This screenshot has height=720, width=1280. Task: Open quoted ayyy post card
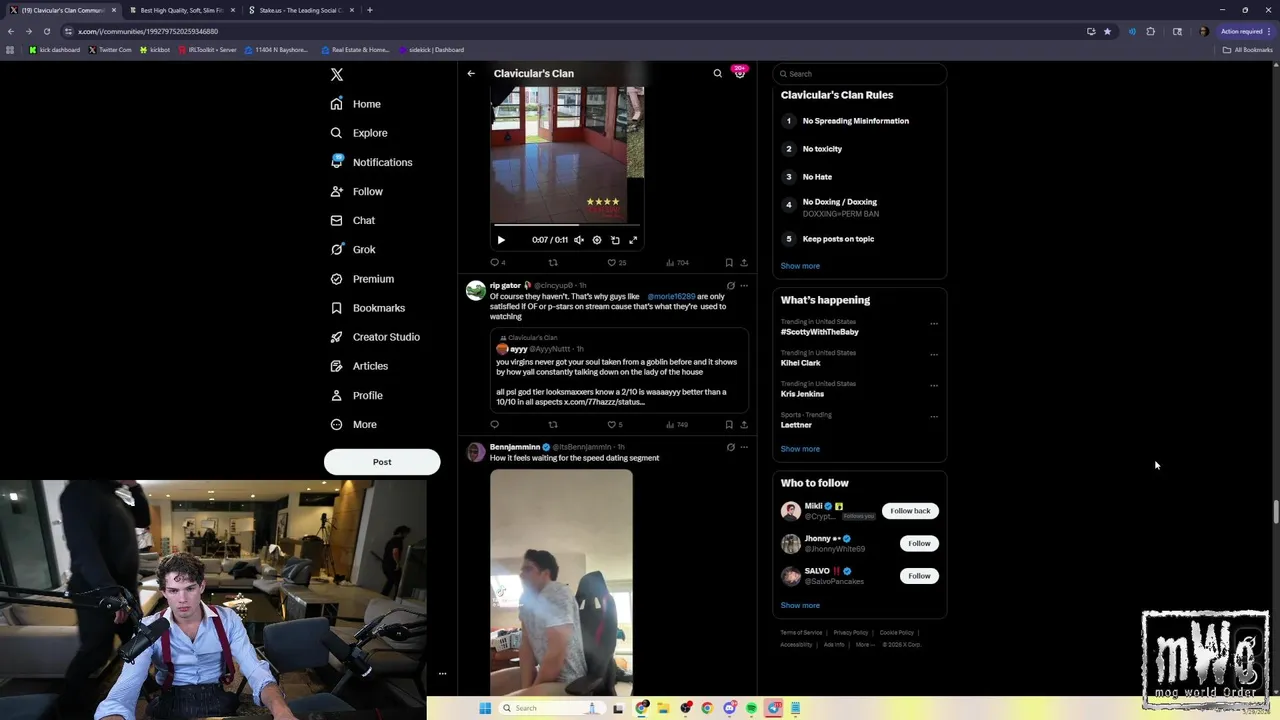619,371
